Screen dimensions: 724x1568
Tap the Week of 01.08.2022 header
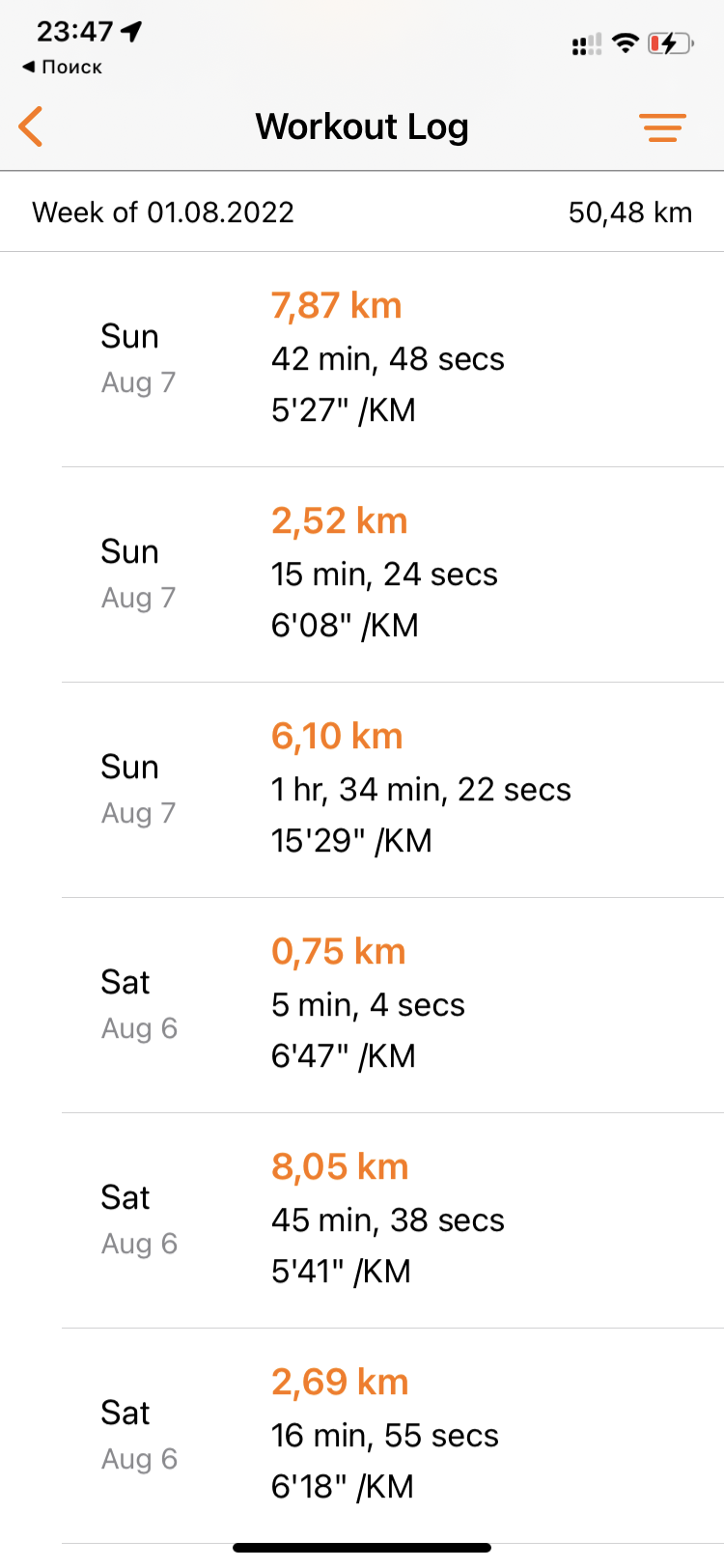tap(163, 212)
